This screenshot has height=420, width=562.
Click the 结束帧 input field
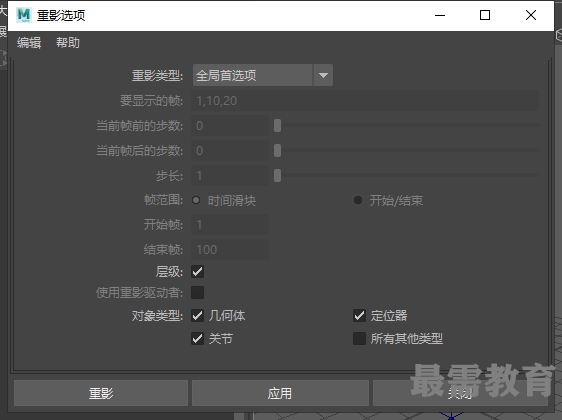tap(230, 249)
